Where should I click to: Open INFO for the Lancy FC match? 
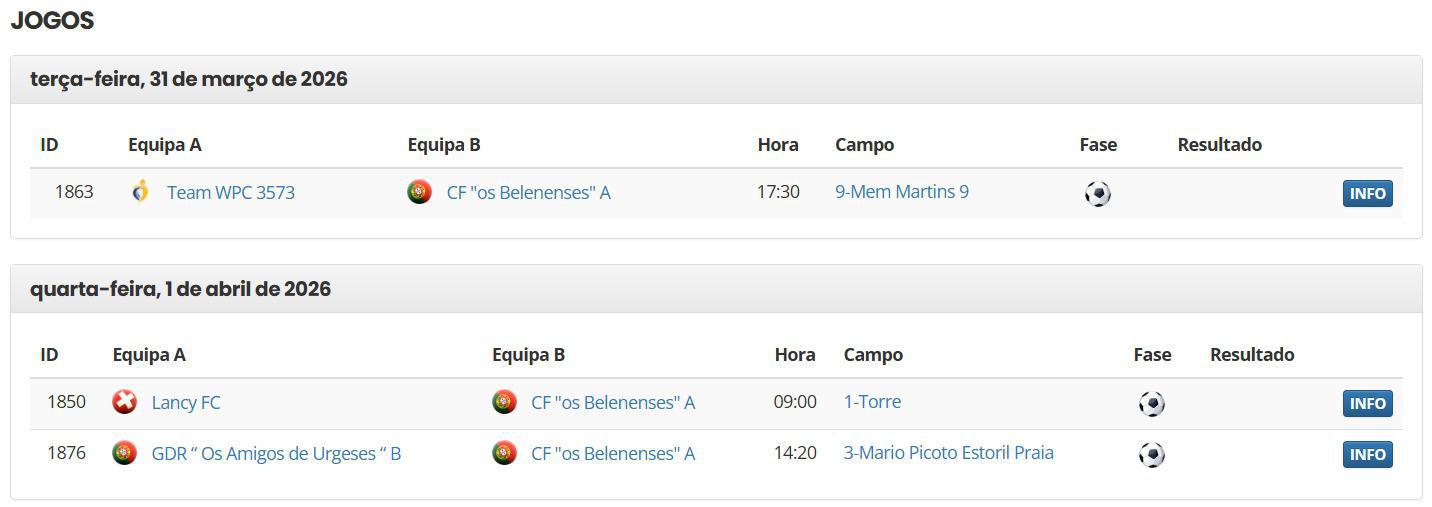(1367, 404)
